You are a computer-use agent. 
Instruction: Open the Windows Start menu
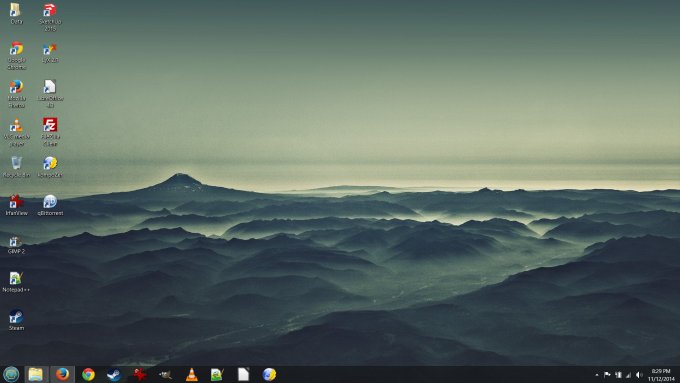[x=11, y=374]
